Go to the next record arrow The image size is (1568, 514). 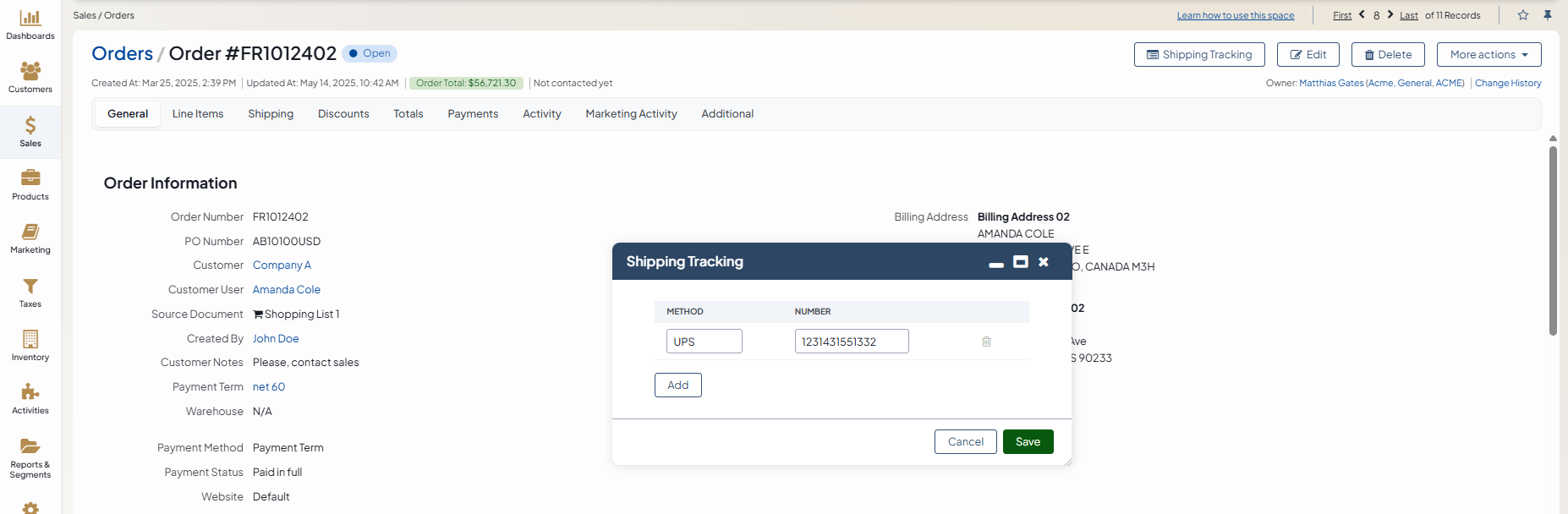pyautogui.click(x=1390, y=14)
